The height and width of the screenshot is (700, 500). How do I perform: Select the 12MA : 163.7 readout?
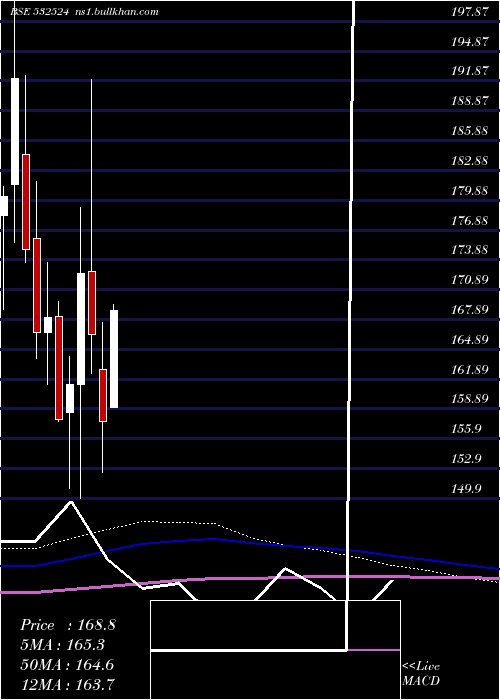point(67,684)
